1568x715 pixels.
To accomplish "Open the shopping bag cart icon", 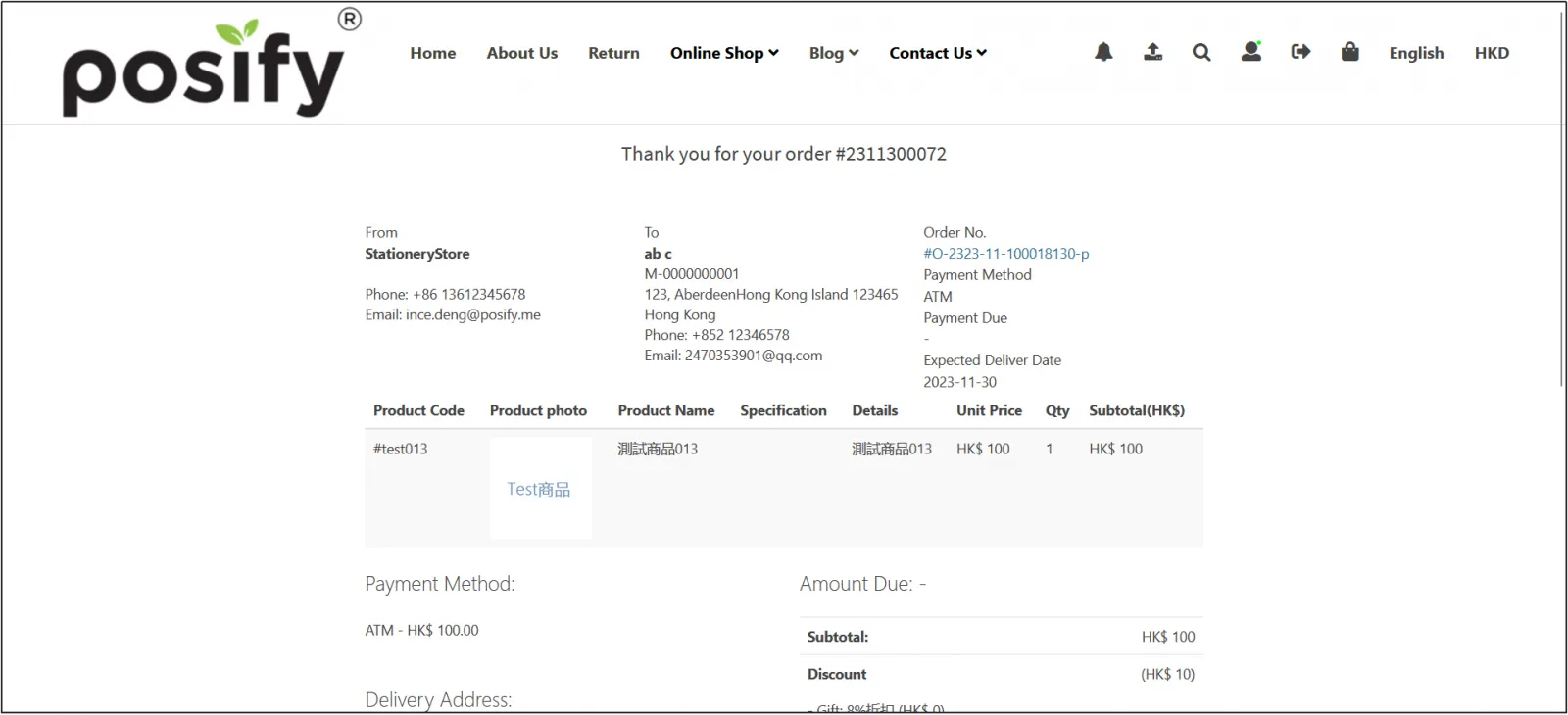I will click(1349, 52).
